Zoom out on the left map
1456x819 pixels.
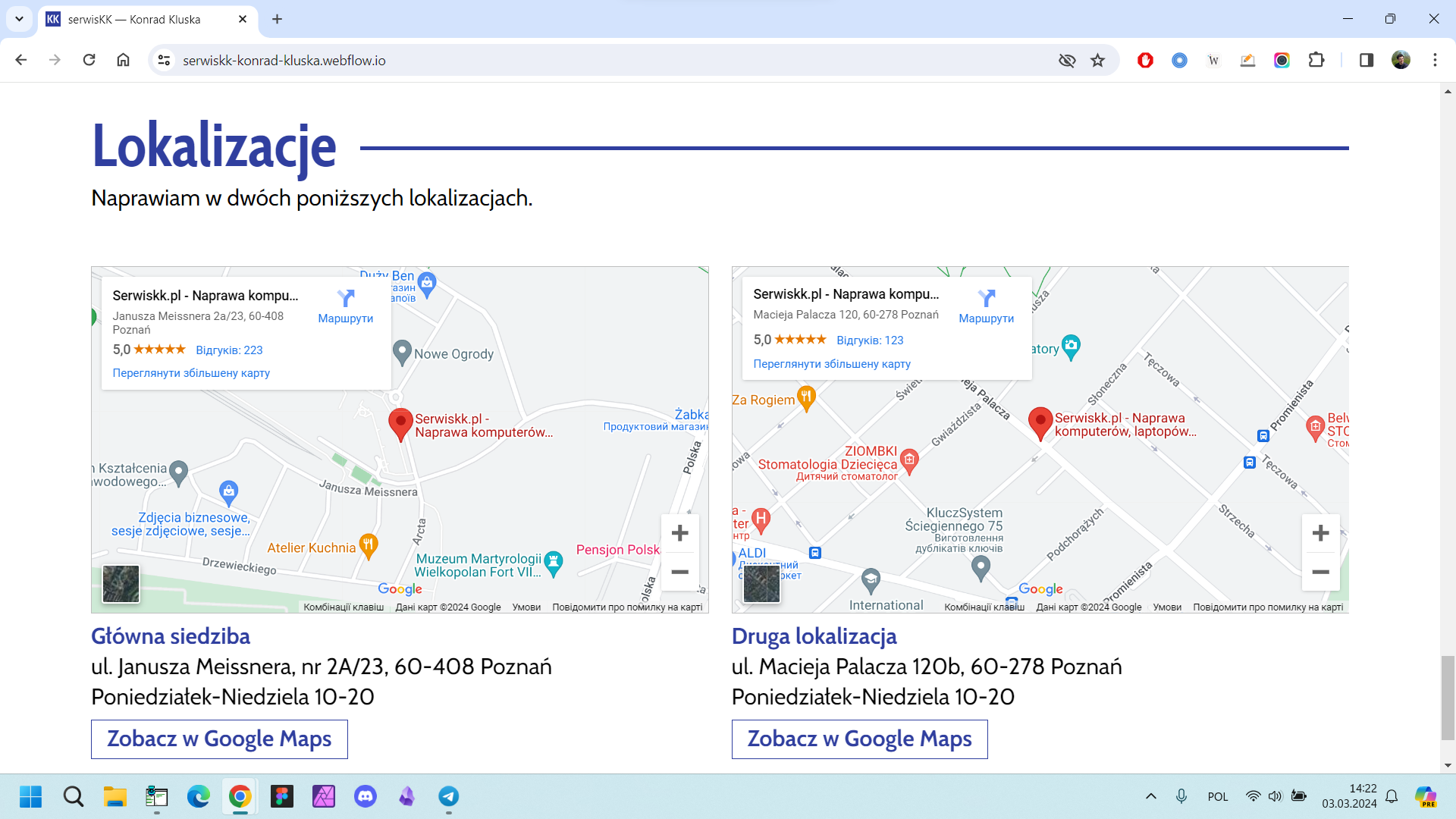tap(680, 572)
